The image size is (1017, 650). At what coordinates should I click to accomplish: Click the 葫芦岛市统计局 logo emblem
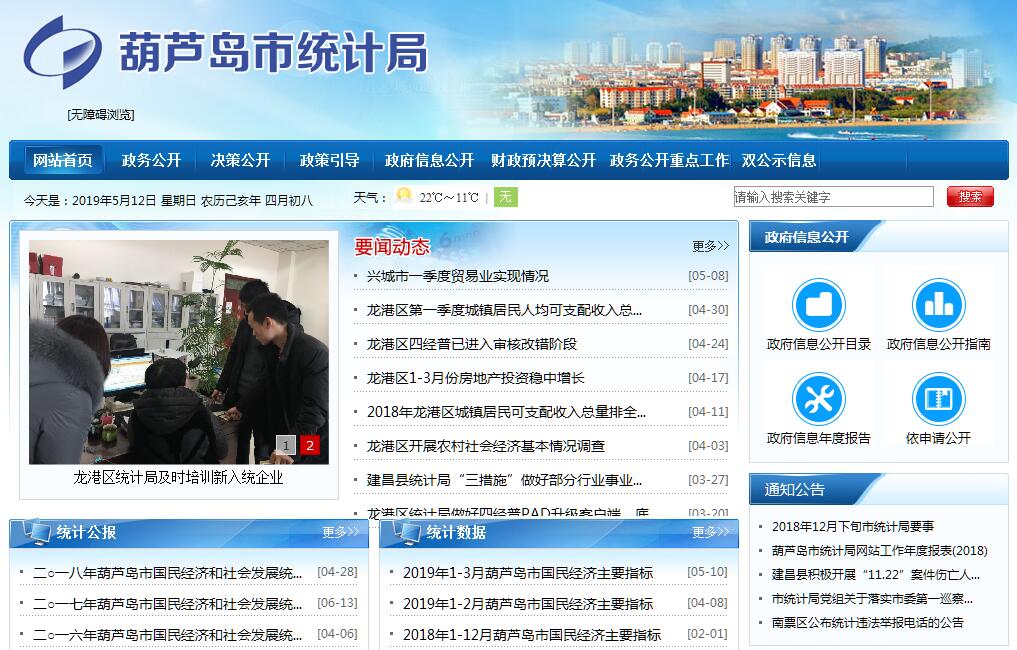(x=62, y=53)
